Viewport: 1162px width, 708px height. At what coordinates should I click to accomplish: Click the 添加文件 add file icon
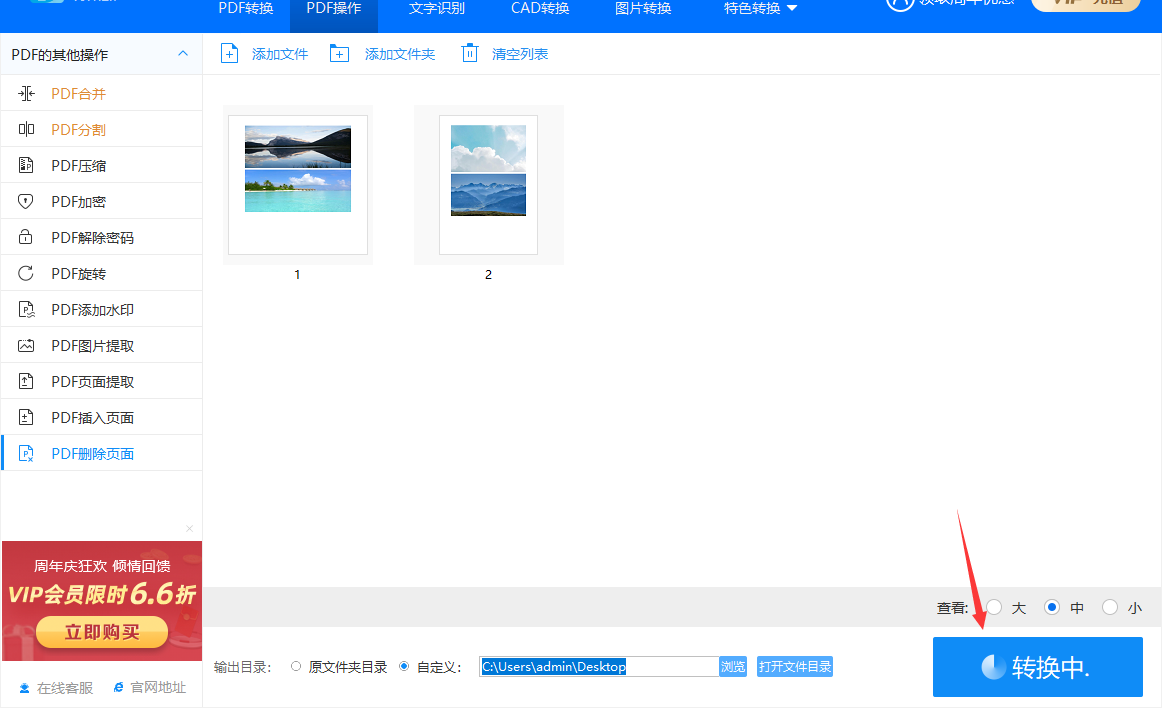(230, 53)
